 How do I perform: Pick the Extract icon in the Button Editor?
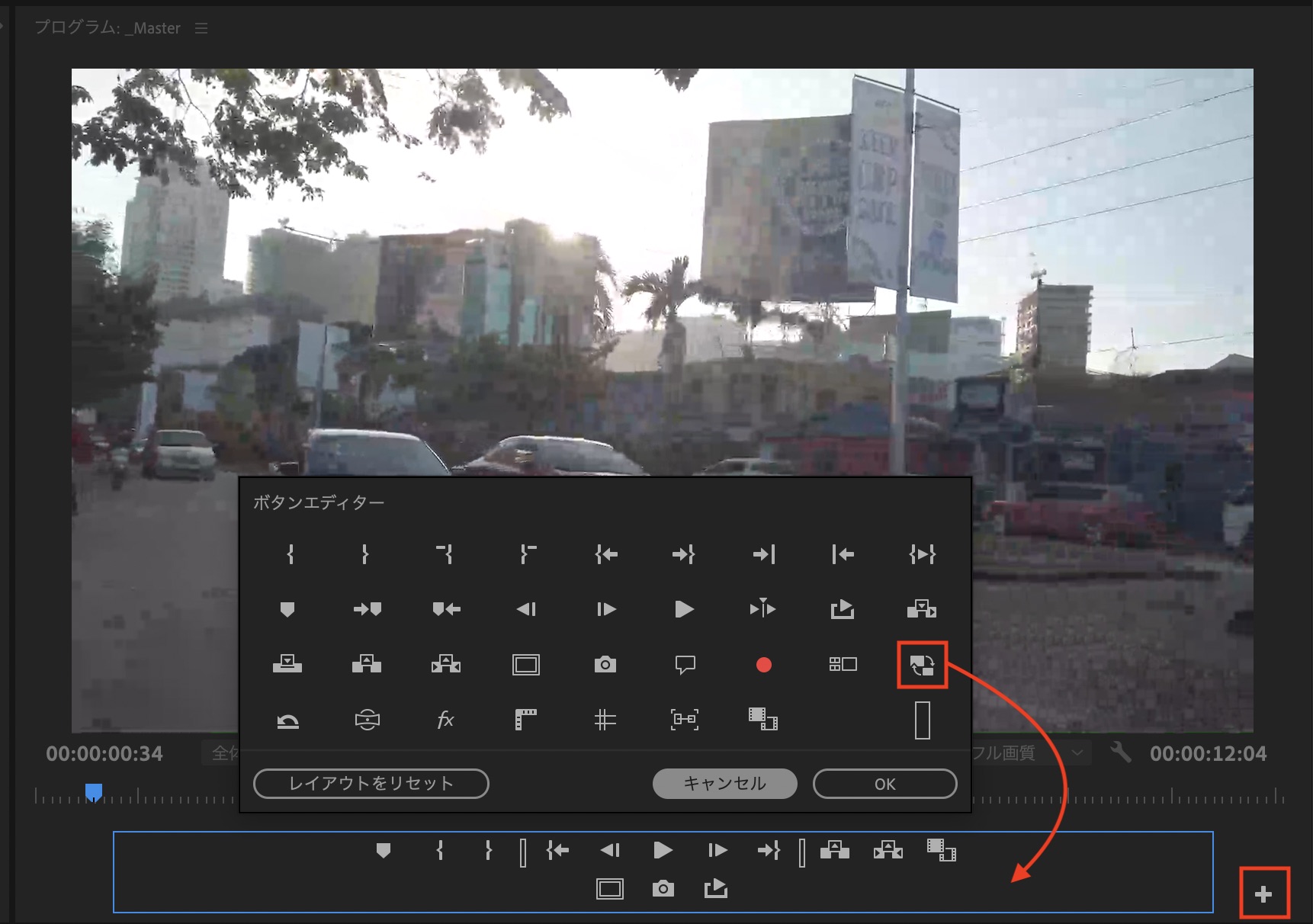point(446,664)
